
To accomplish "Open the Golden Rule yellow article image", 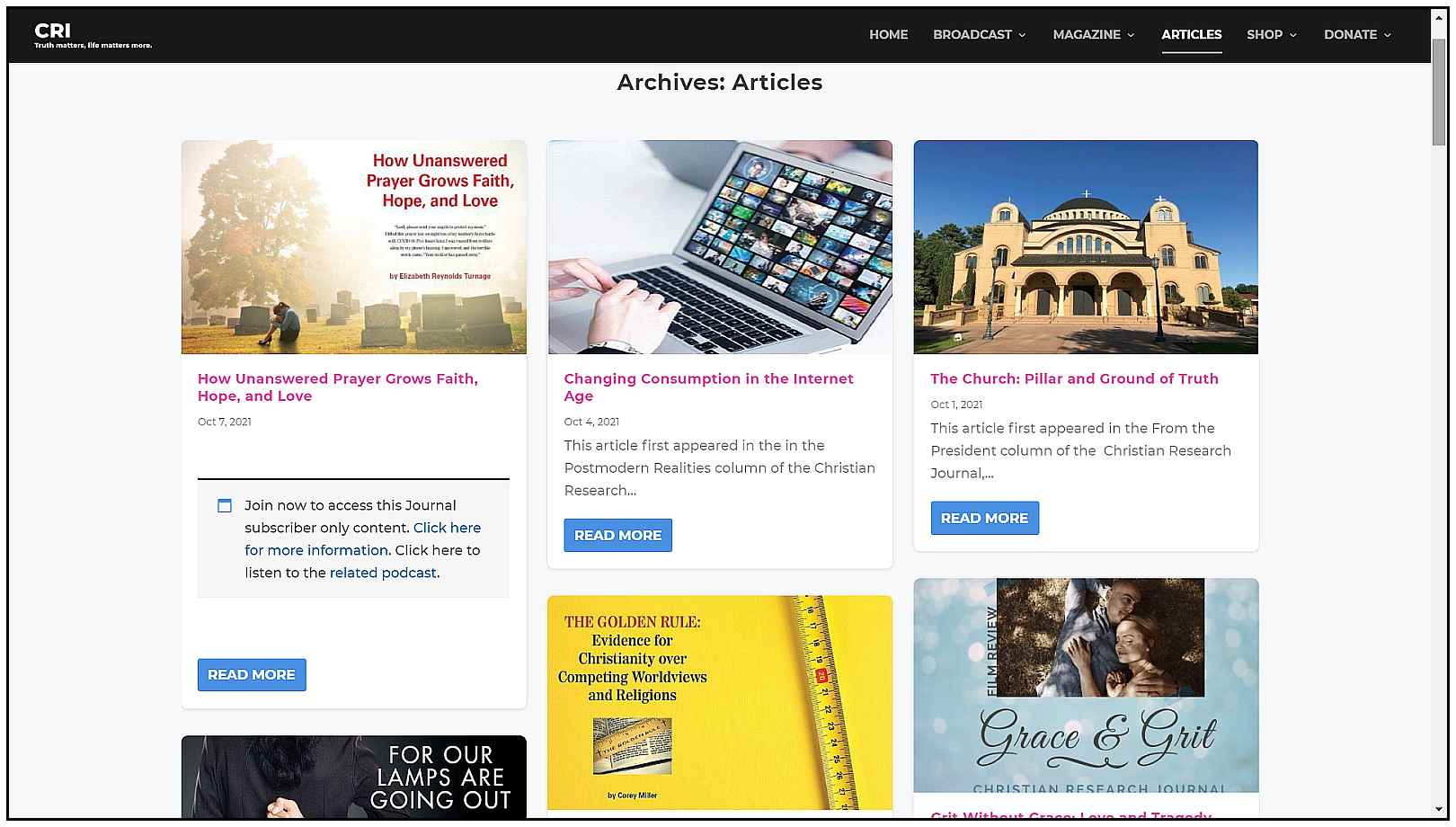I will click(x=720, y=703).
